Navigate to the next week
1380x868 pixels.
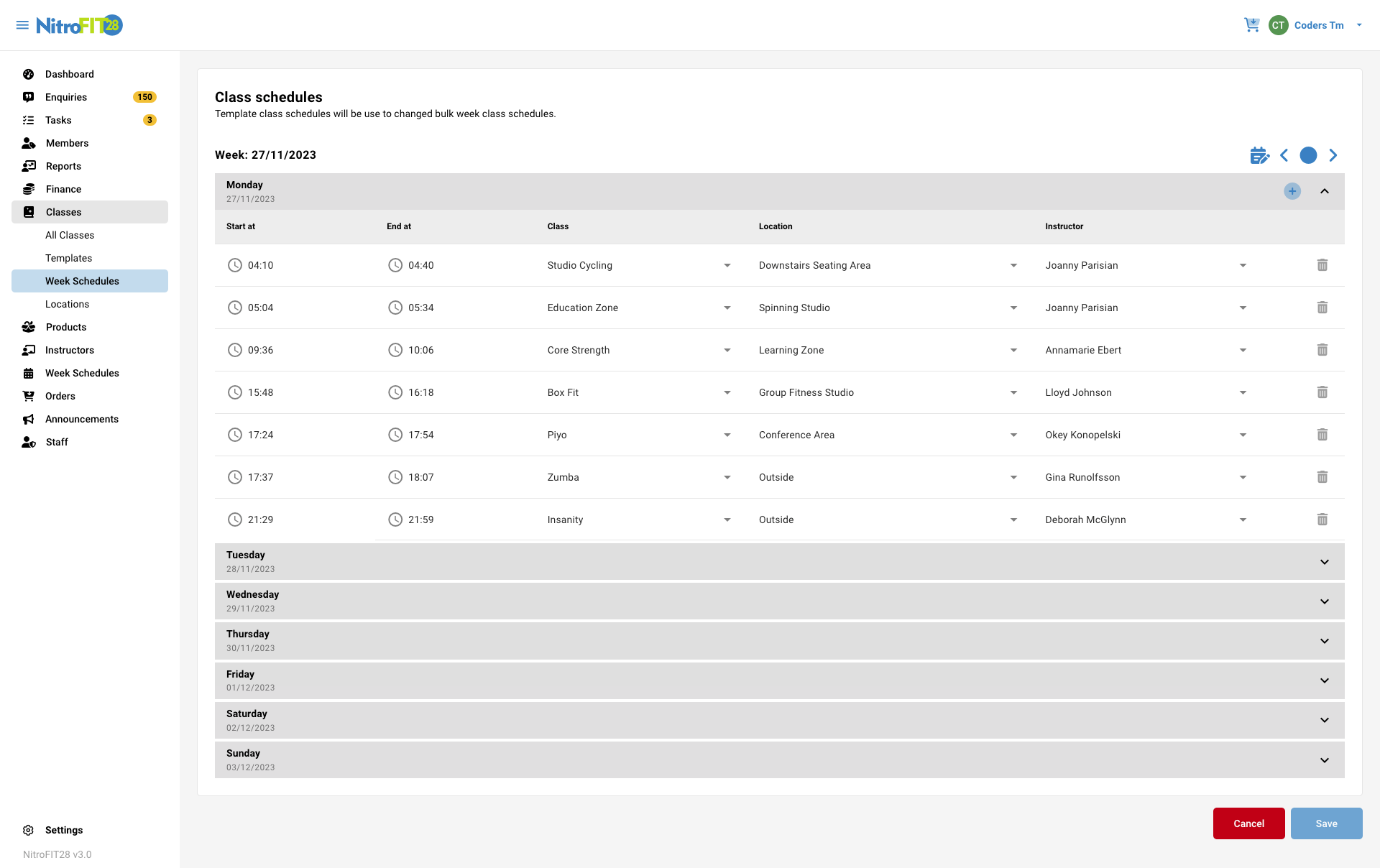pyautogui.click(x=1333, y=154)
